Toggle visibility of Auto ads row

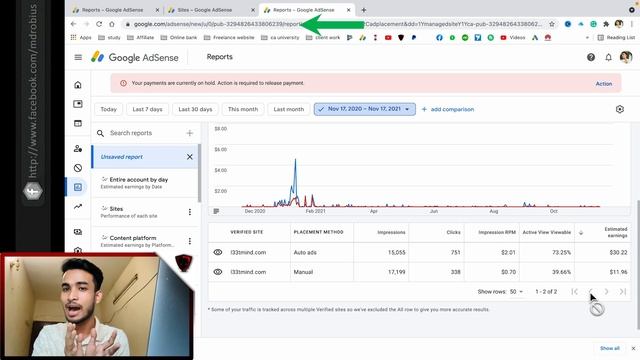[218, 252]
